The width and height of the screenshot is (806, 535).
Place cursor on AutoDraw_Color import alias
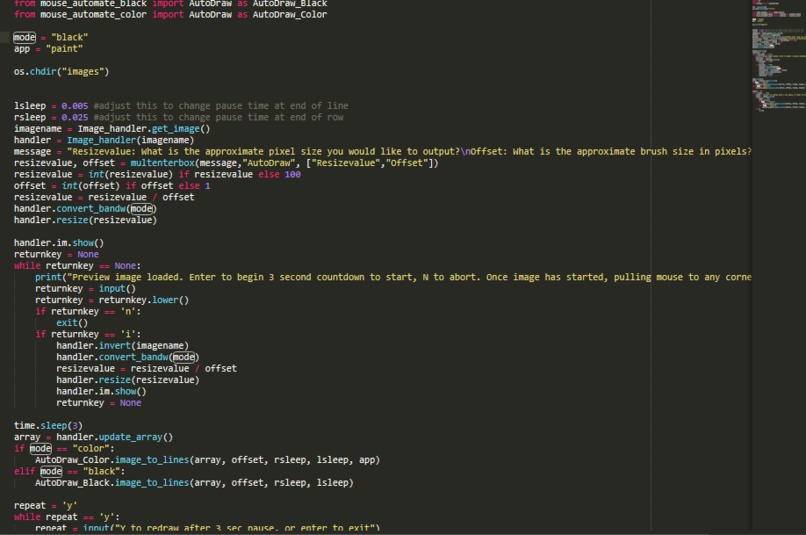289,14
